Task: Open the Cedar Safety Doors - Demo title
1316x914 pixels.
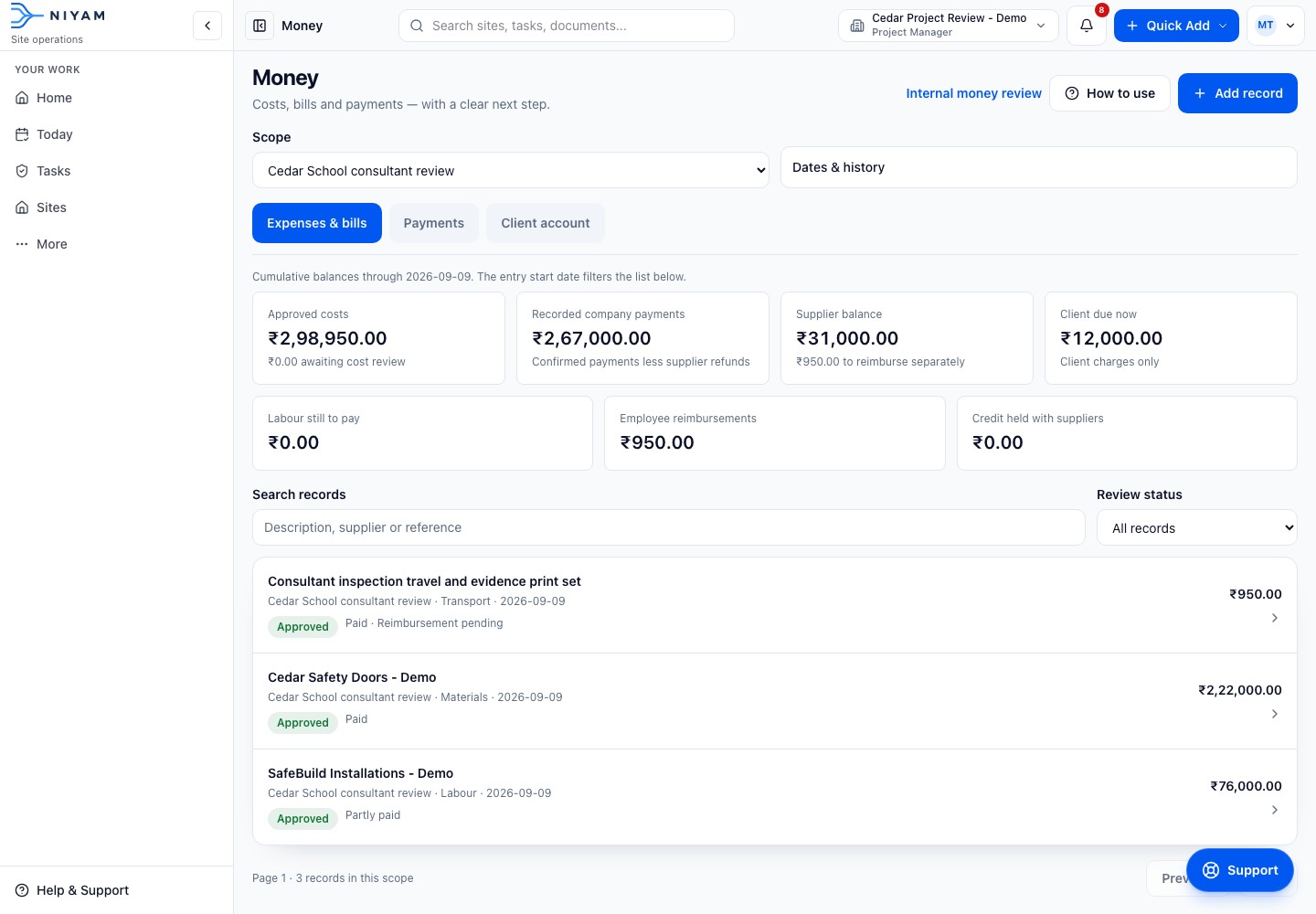Action: click(x=352, y=677)
